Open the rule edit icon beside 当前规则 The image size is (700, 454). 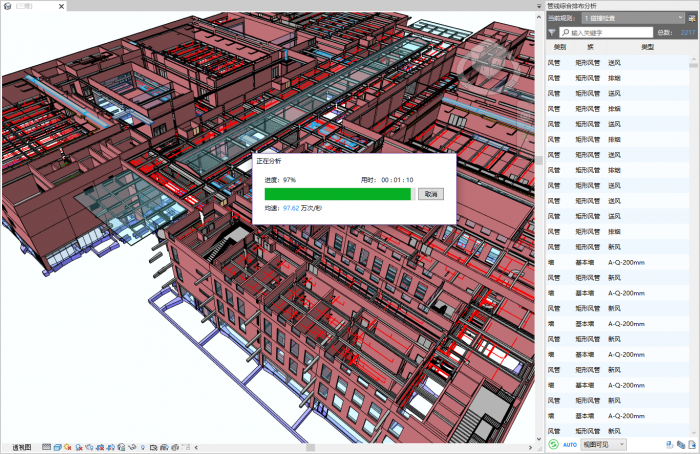[x=691, y=18]
